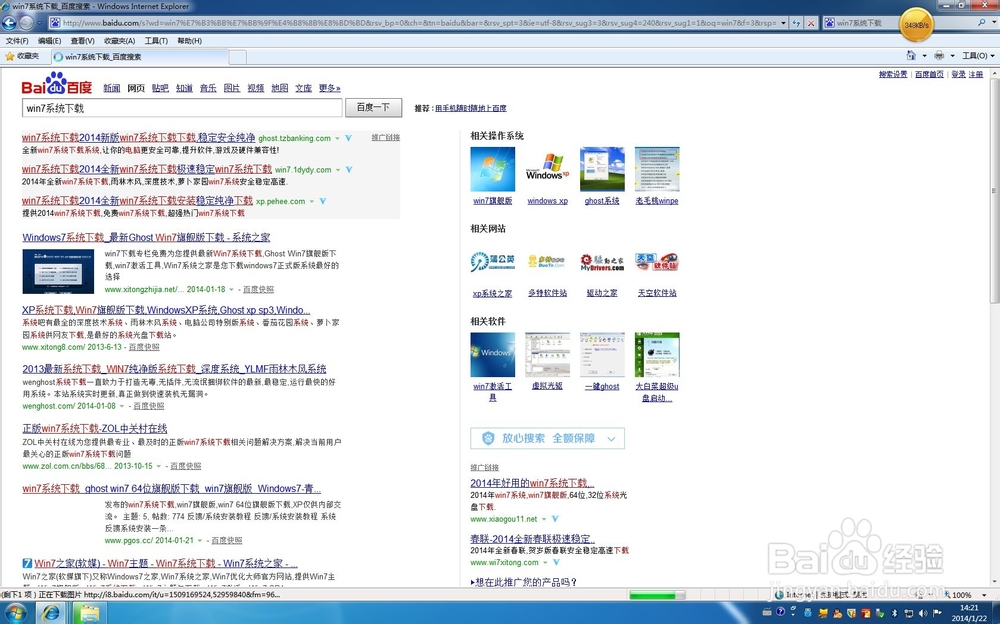This screenshot has height=624, width=1000.
Task: Click the V badge after win7.1dydy.com
Action: click(349, 170)
